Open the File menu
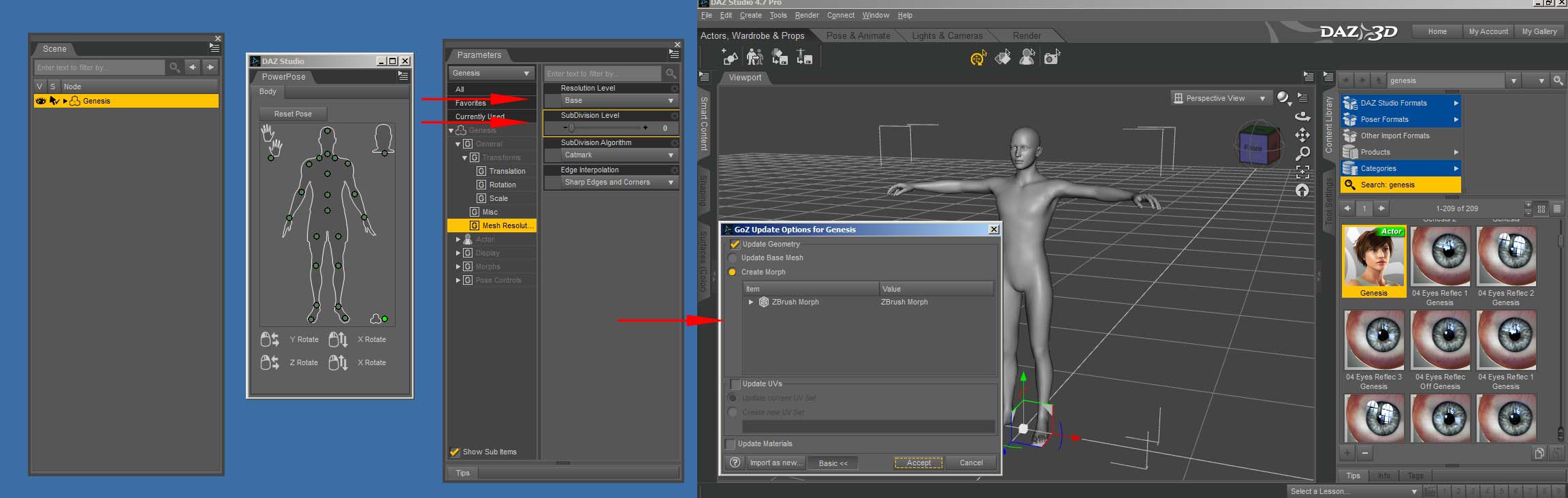The width and height of the screenshot is (1568, 498). (x=707, y=15)
